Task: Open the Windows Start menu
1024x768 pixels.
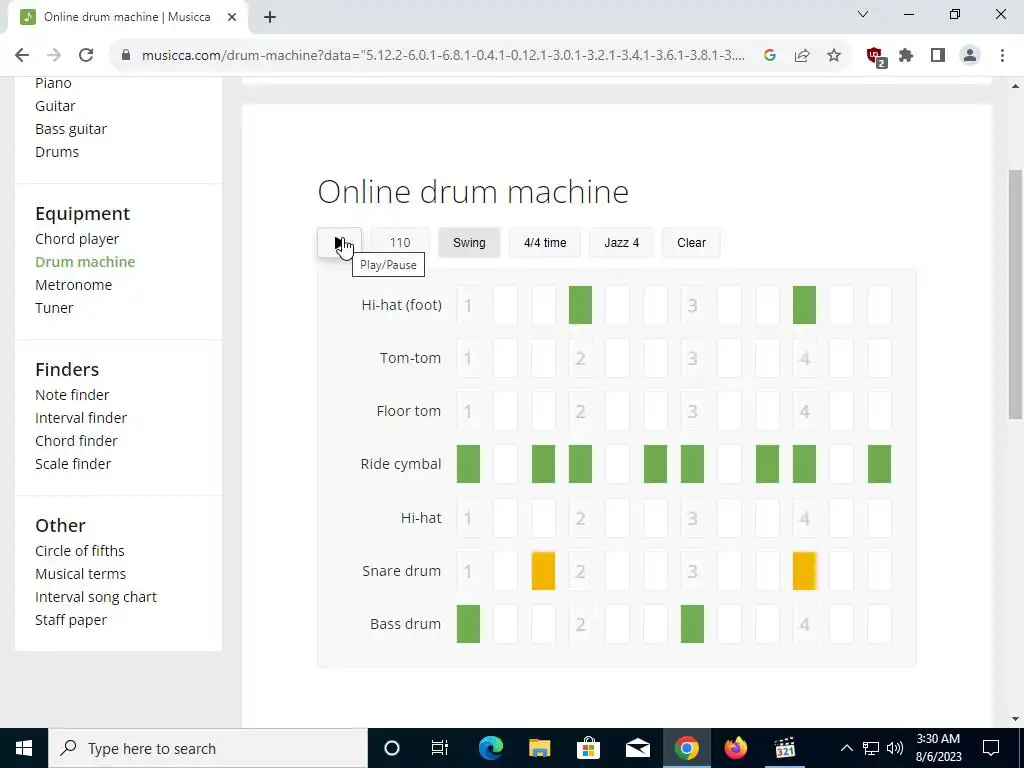Action: tap(24, 748)
